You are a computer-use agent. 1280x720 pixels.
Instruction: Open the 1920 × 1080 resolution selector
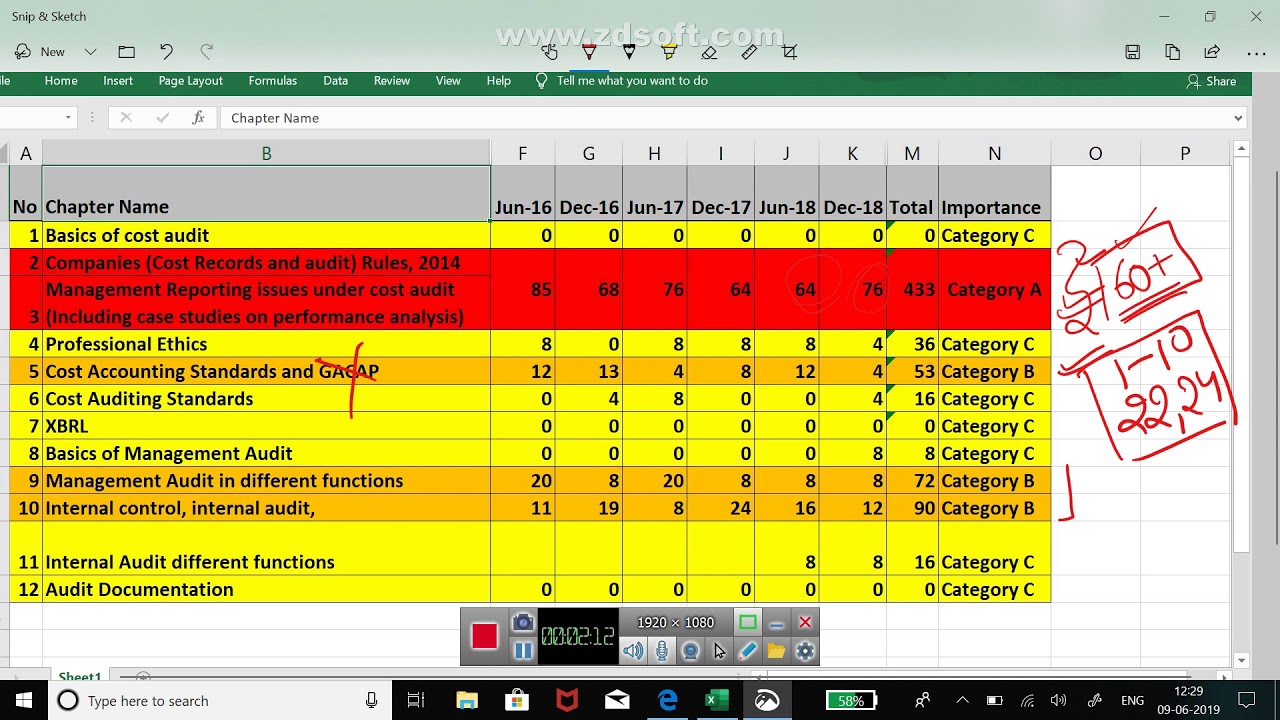tap(676, 623)
